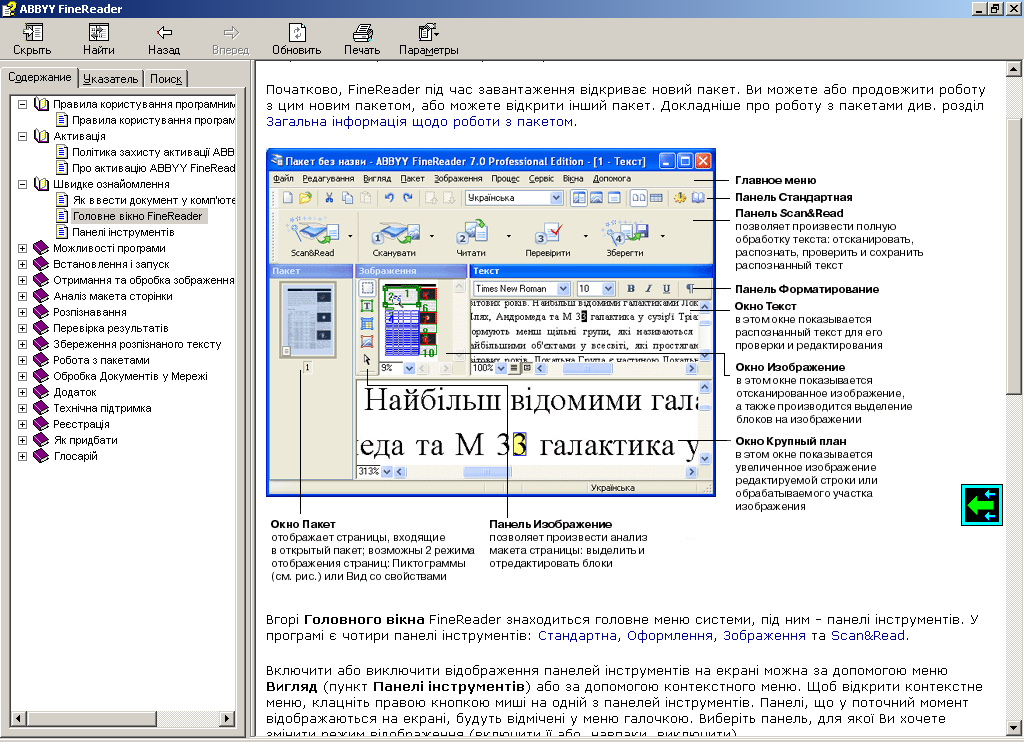Select the Як придбати topic
This screenshot has height=742, width=1024.
pos(86,440)
